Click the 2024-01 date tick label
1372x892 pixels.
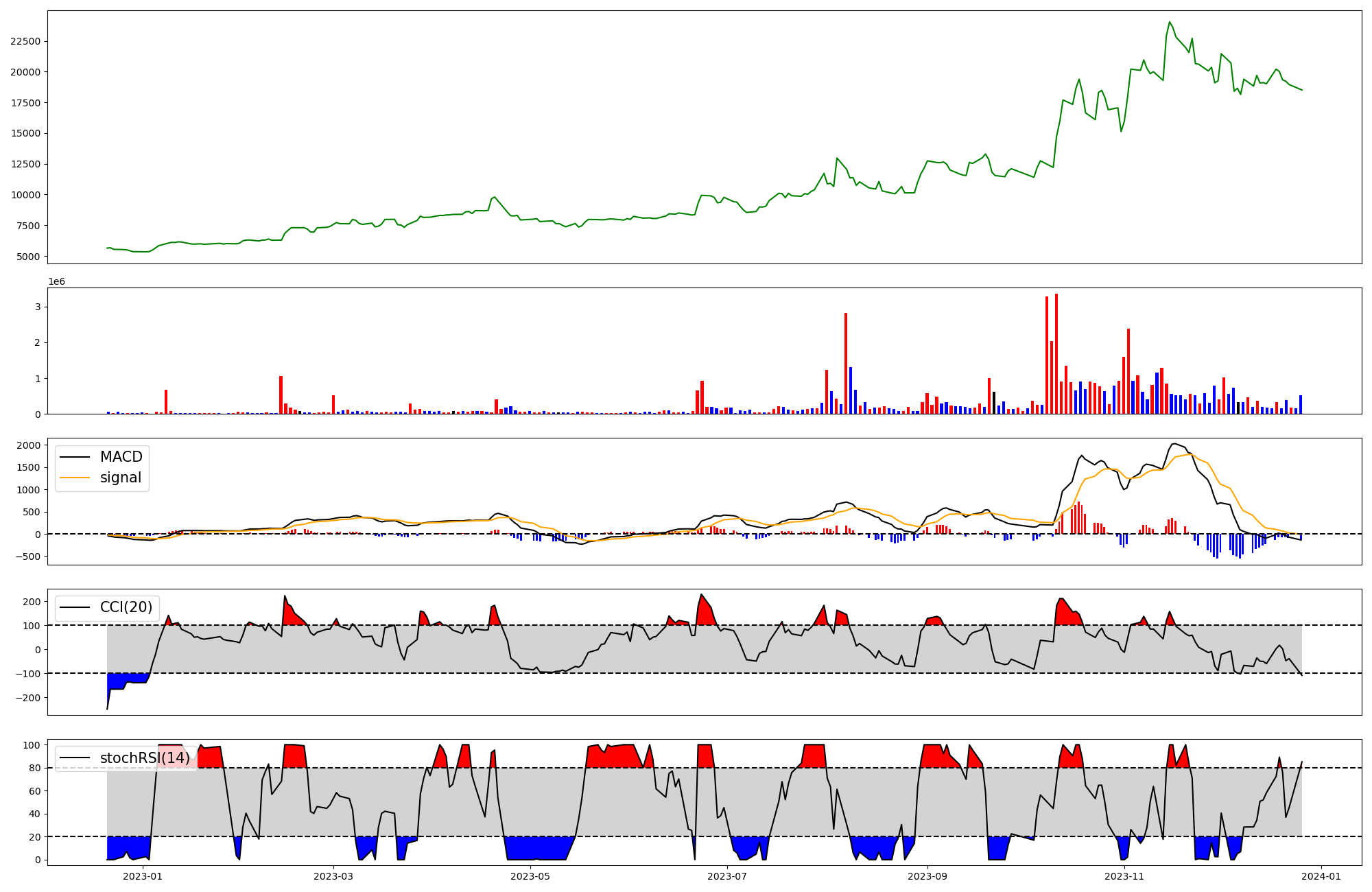pos(1321,876)
